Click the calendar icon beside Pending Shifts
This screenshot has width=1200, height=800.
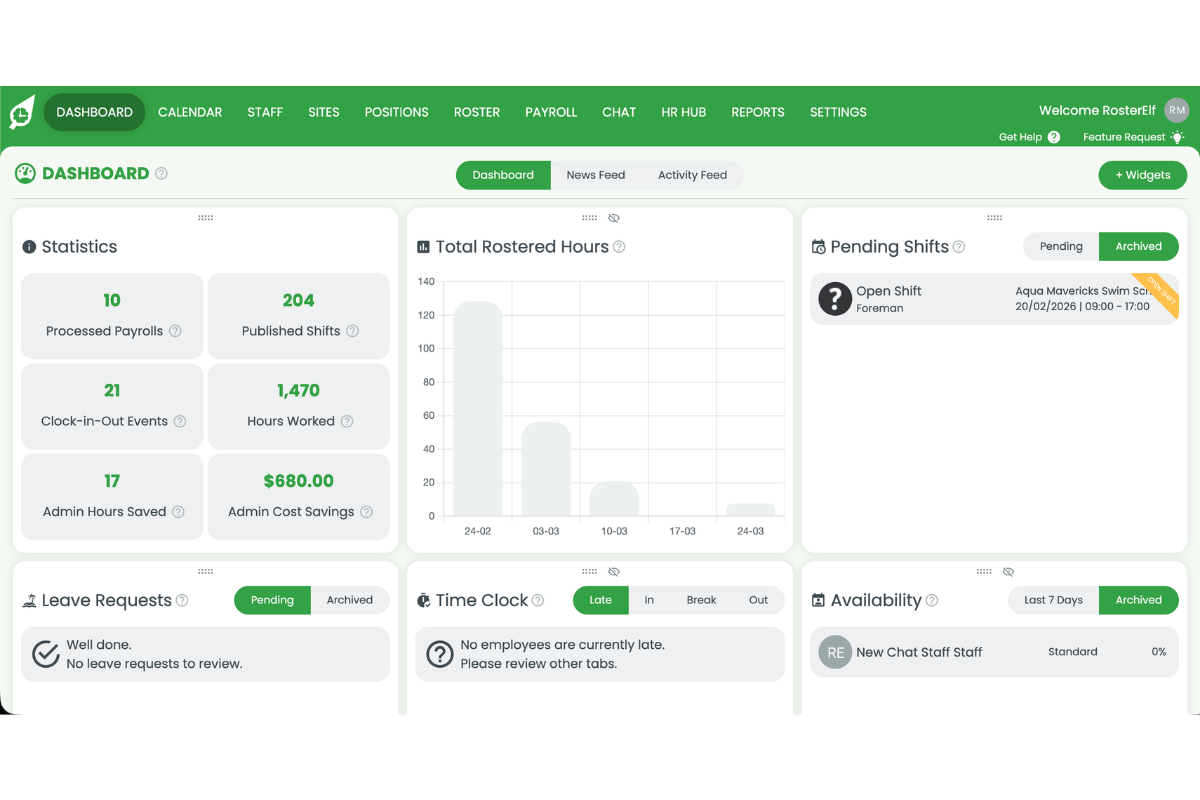point(820,246)
